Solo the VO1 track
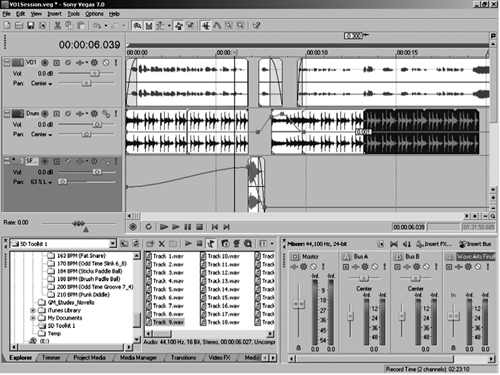The image size is (500, 375). [116, 63]
